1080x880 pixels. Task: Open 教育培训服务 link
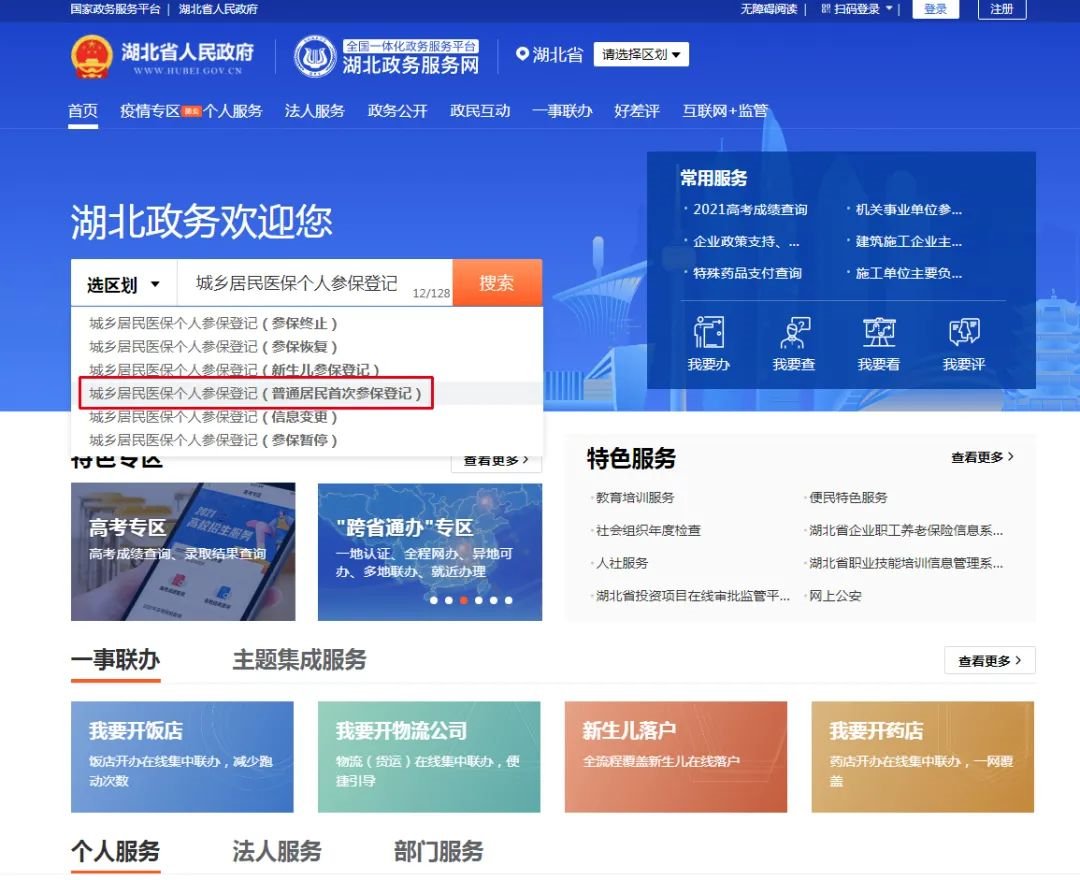coord(635,498)
